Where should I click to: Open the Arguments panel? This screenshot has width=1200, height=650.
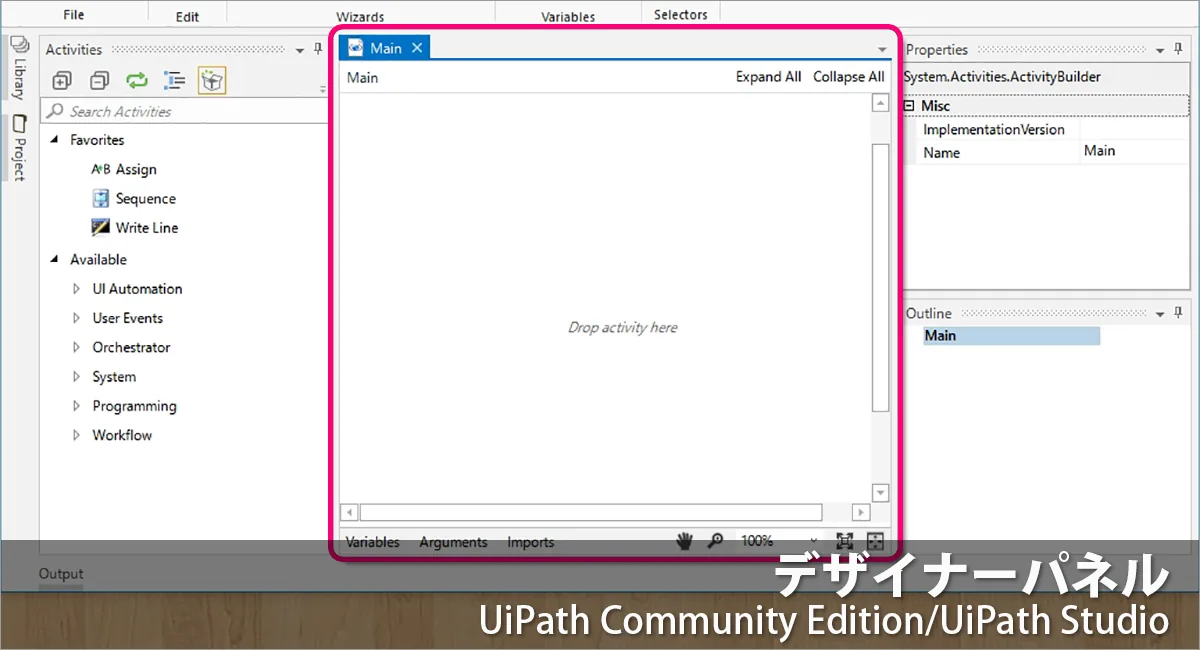coord(453,542)
